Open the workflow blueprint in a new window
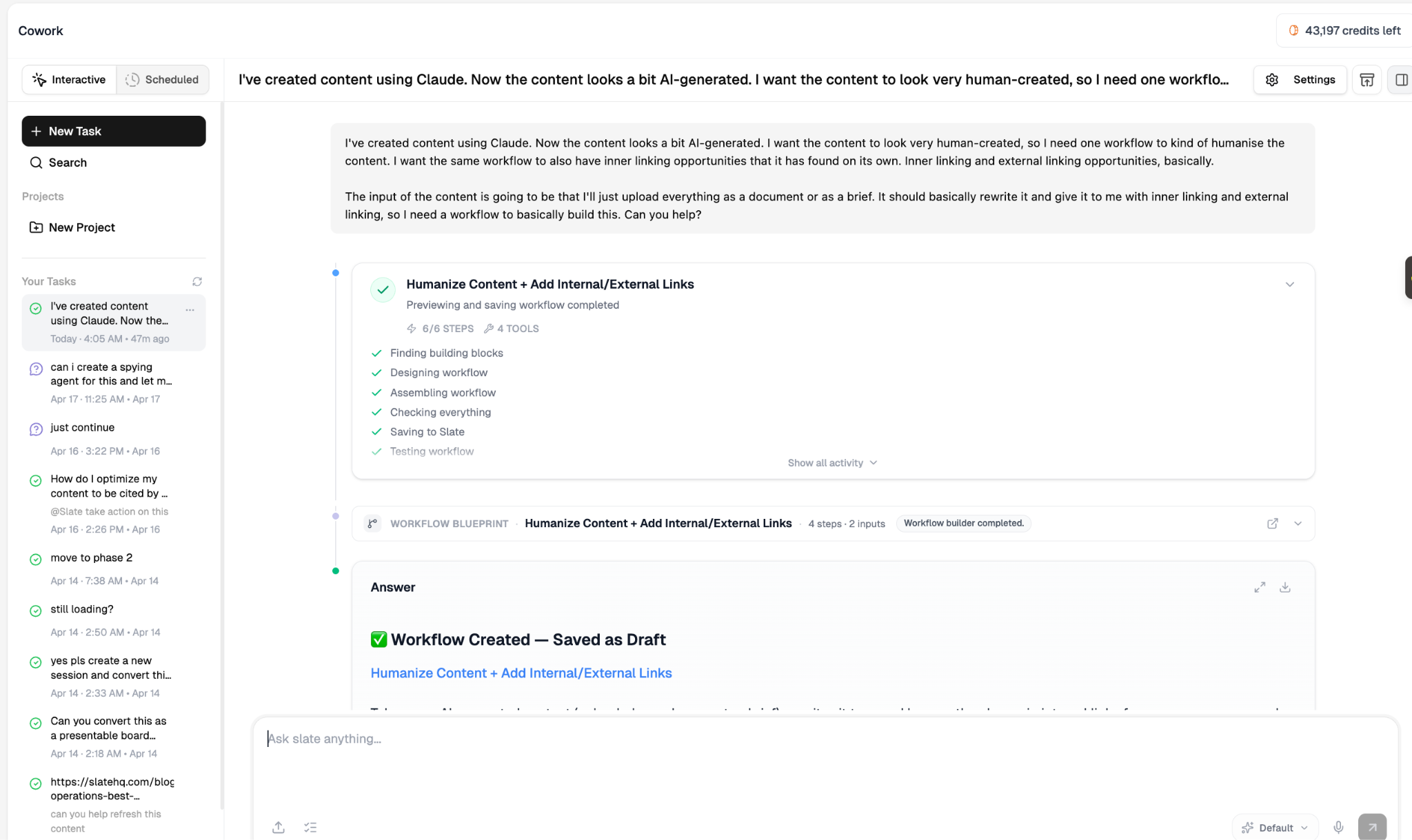The height and width of the screenshot is (840, 1412). tap(1273, 524)
